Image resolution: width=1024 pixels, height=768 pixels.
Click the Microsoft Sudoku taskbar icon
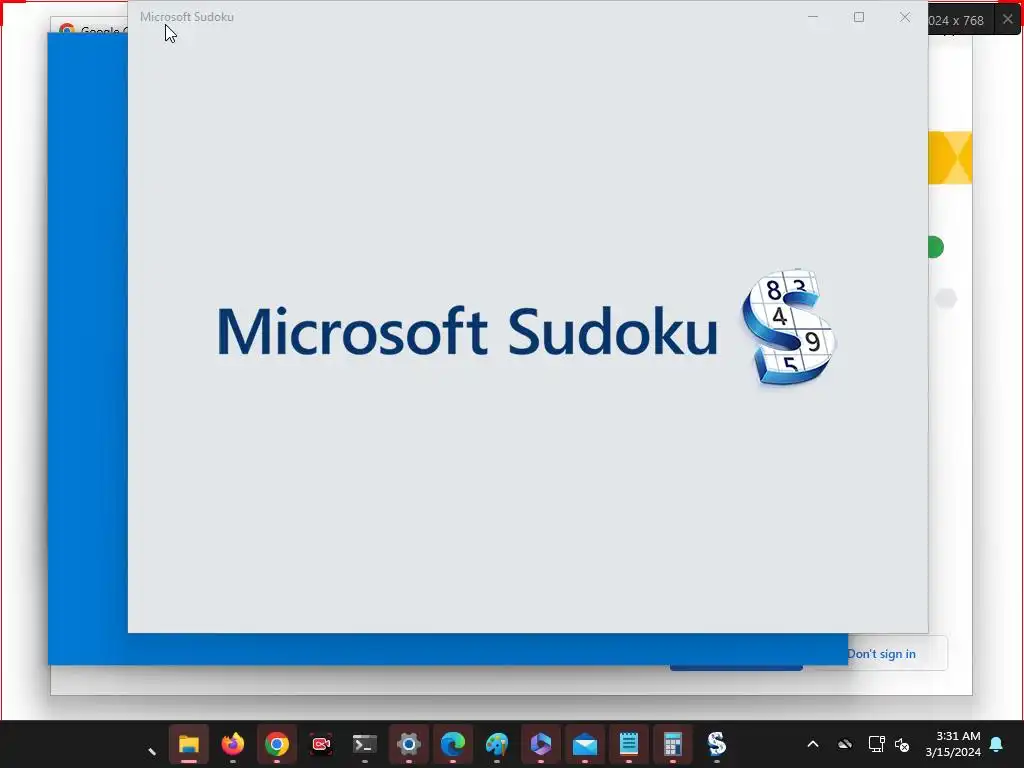click(x=716, y=744)
